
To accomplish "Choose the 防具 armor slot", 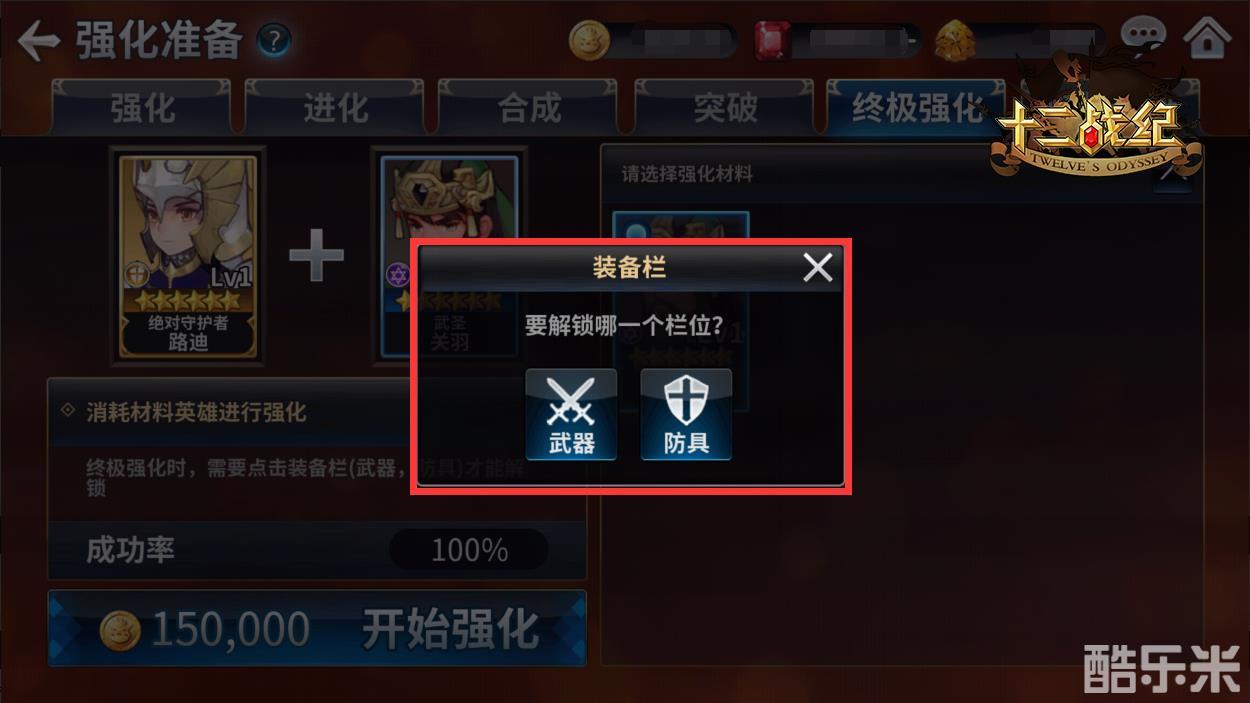I will pyautogui.click(x=686, y=414).
